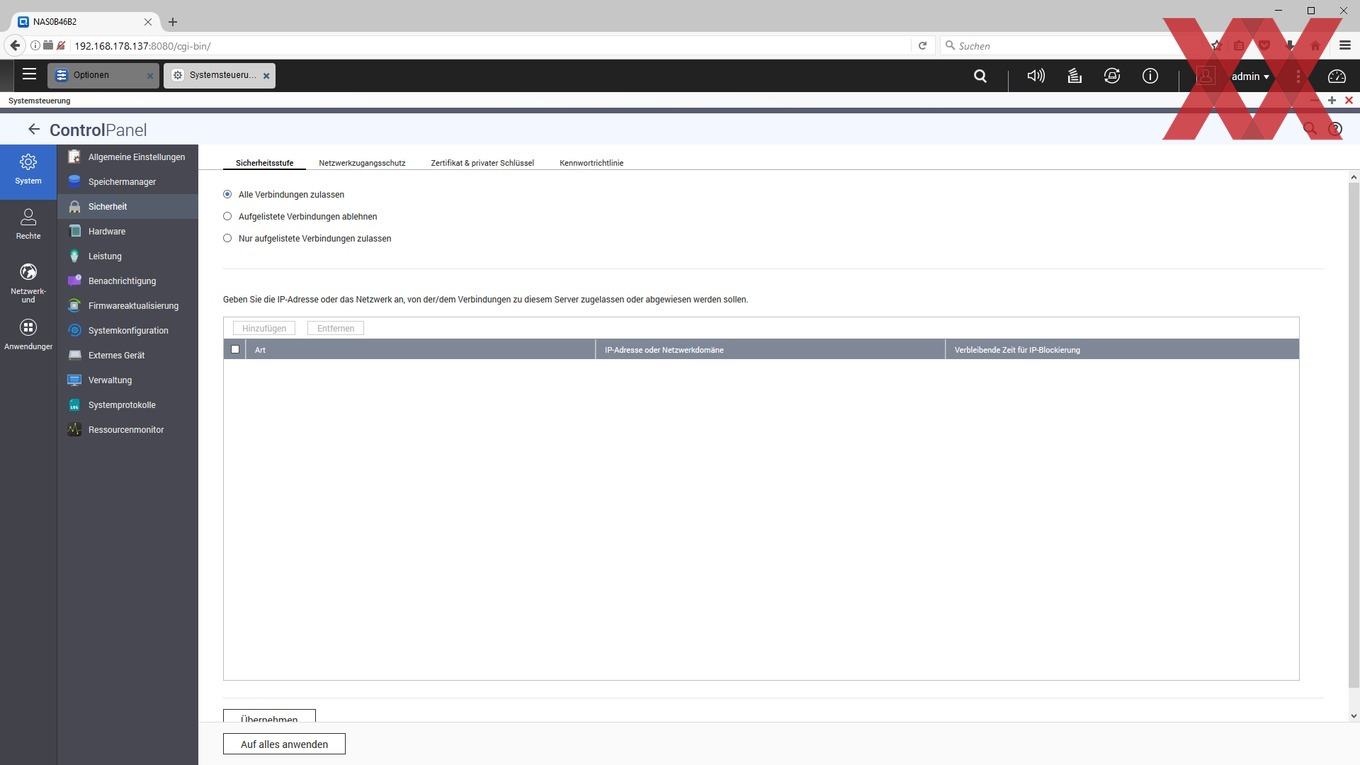Close the Systemsteuerung taskbar tab
Screen dimensions: 1360x765
pyautogui.click(x=266, y=76)
